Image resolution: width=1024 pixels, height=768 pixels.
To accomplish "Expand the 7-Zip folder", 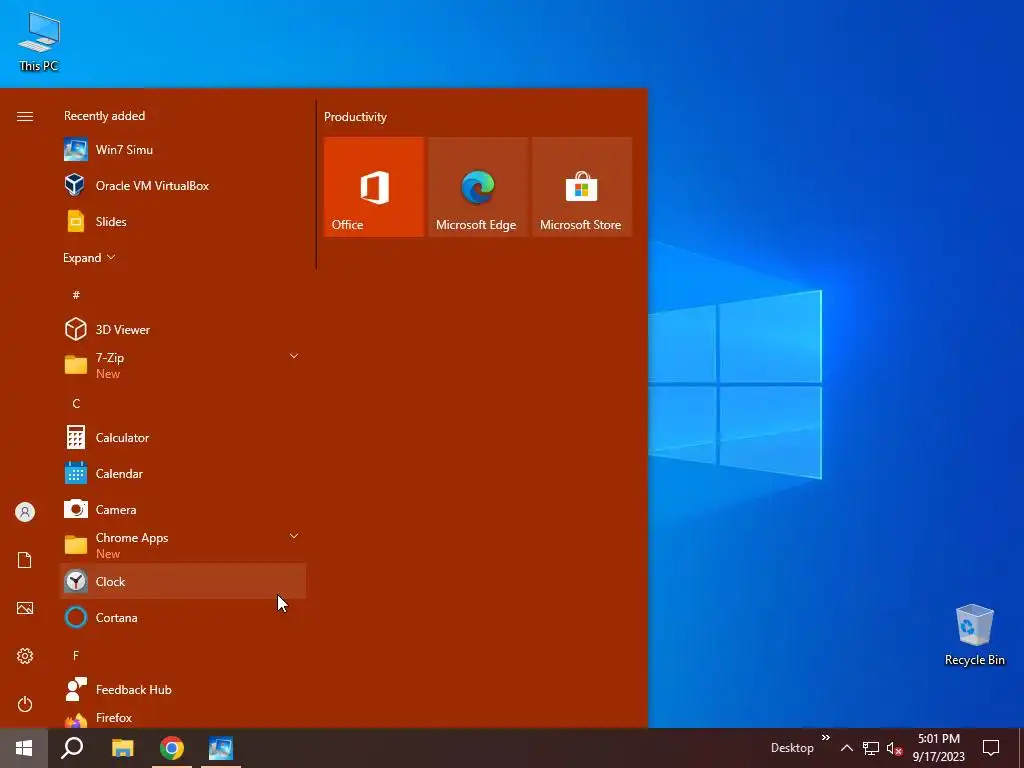I will pos(183,365).
